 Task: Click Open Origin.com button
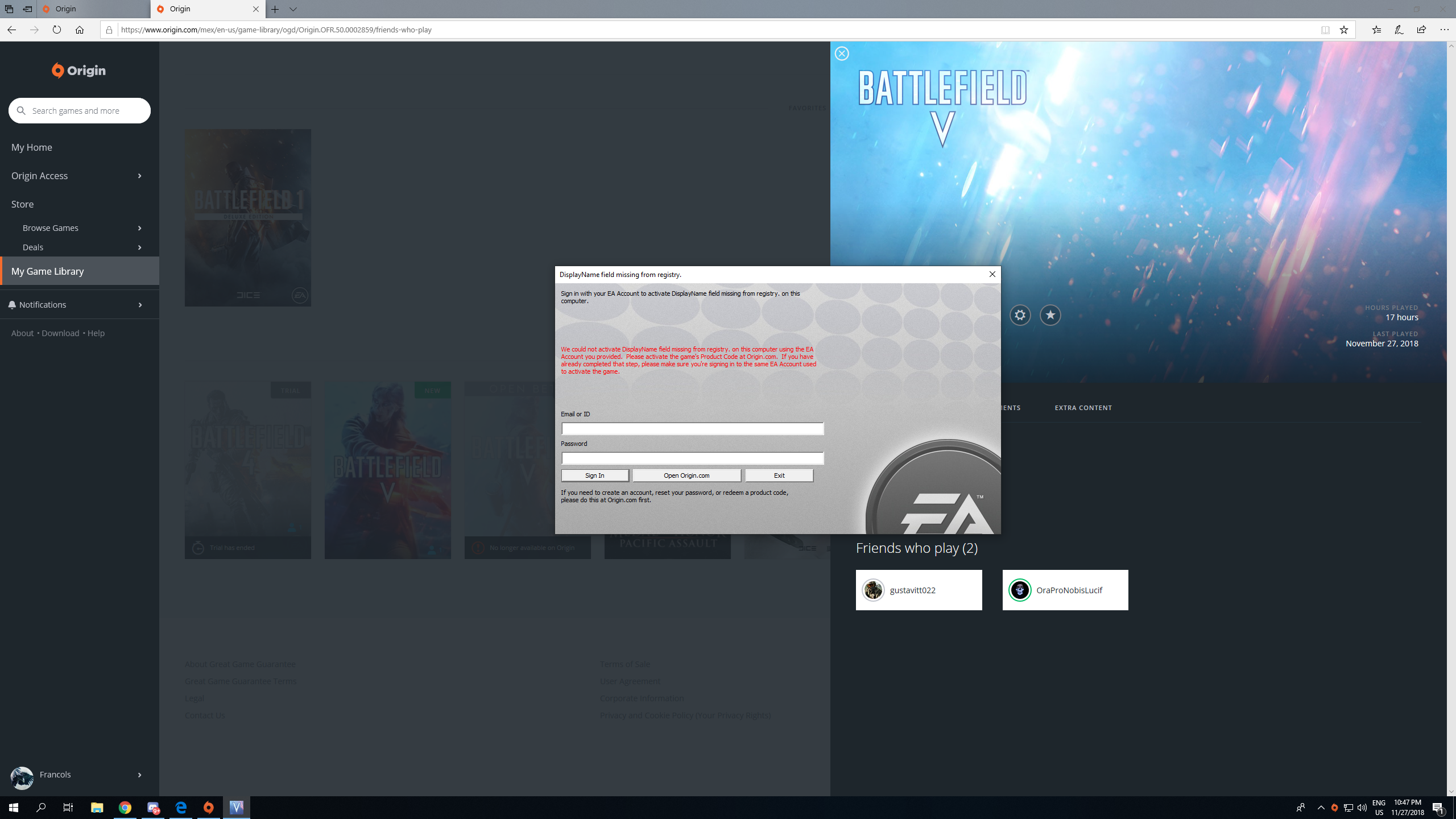click(x=686, y=475)
